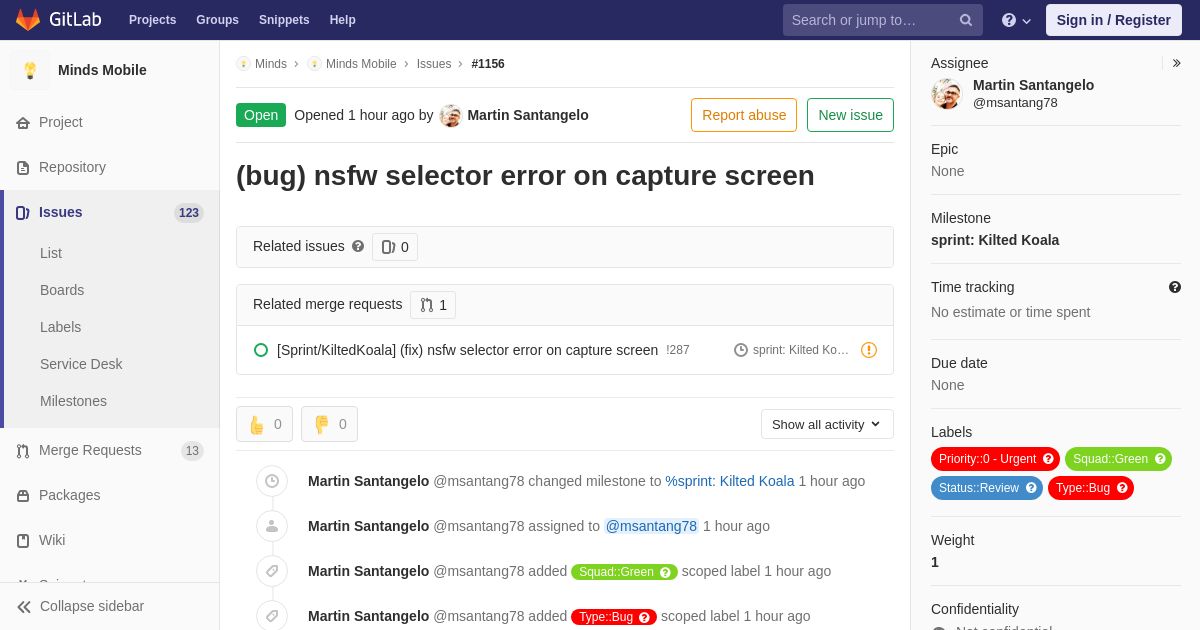Click the Wiki icon in sidebar
Screen dimensions: 1200x630
(x=23, y=540)
